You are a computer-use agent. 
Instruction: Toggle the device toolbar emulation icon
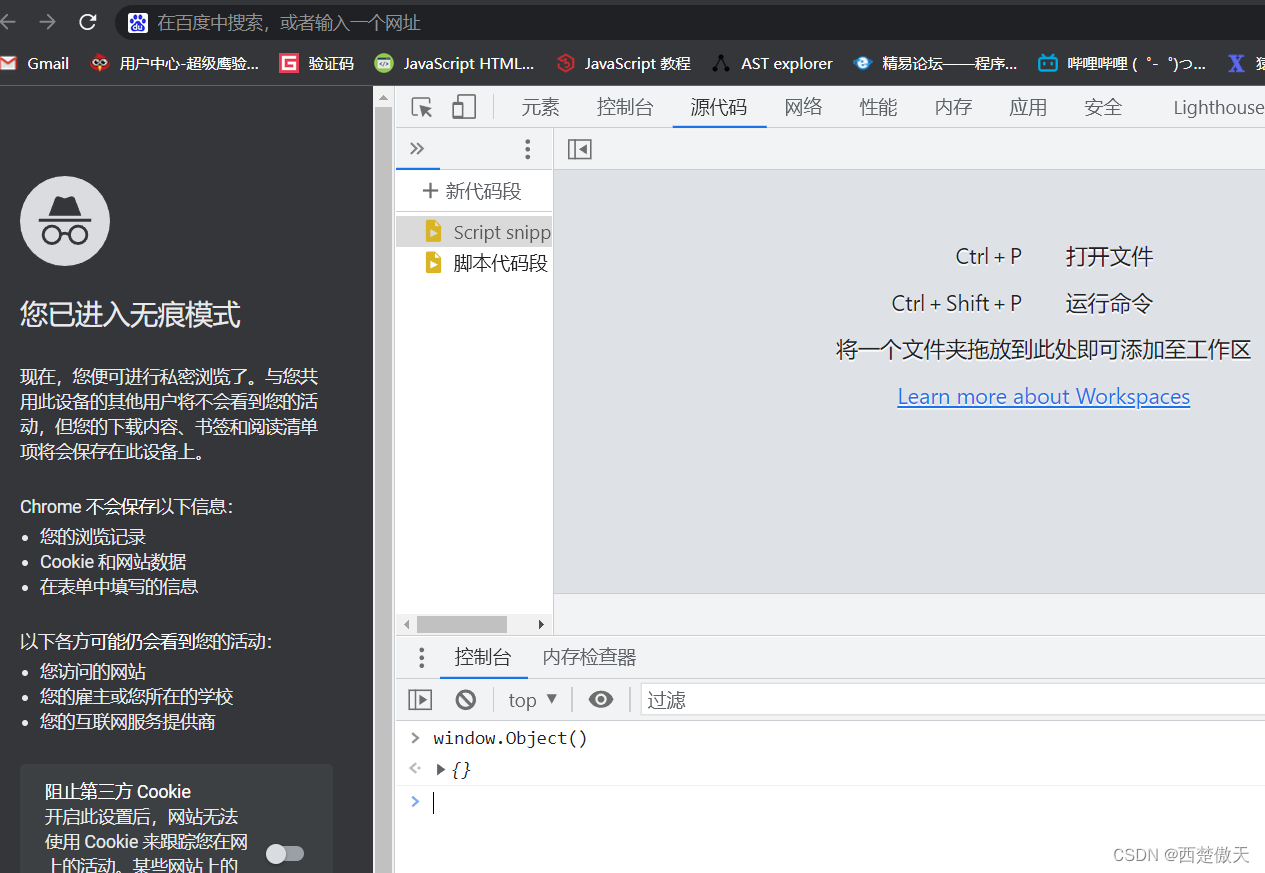[463, 106]
